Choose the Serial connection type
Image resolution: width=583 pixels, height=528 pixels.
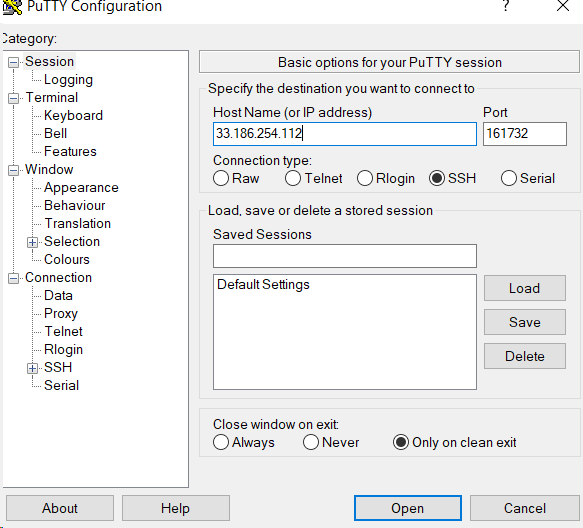pyautogui.click(x=509, y=178)
